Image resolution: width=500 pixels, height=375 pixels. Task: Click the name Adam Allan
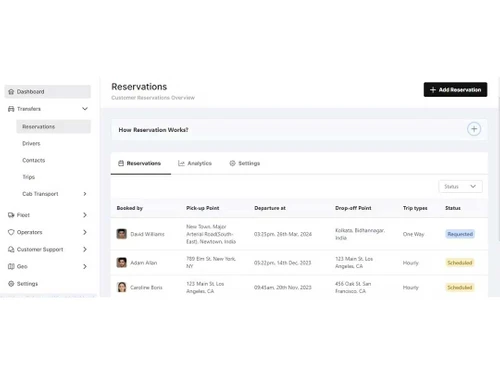[144, 263]
